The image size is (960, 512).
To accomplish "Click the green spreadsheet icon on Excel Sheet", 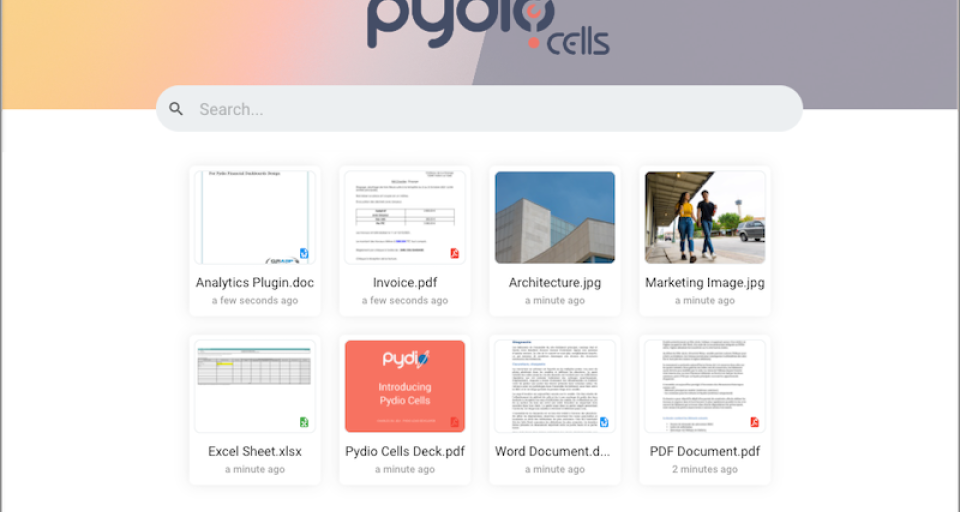I will [x=304, y=422].
